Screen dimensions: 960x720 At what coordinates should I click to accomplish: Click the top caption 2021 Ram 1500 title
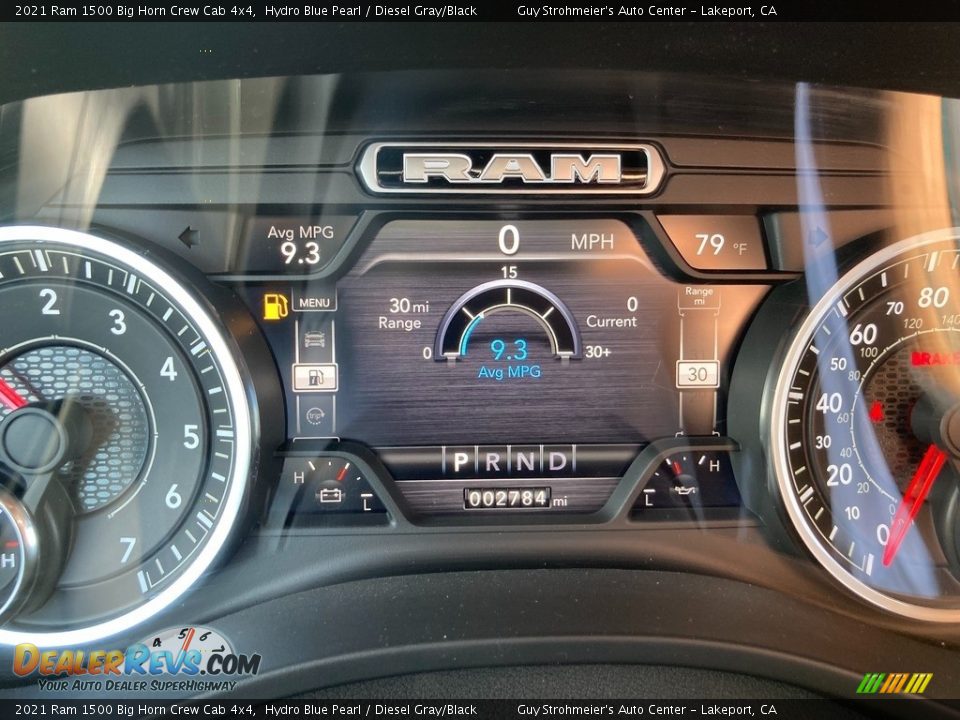click(246, 10)
